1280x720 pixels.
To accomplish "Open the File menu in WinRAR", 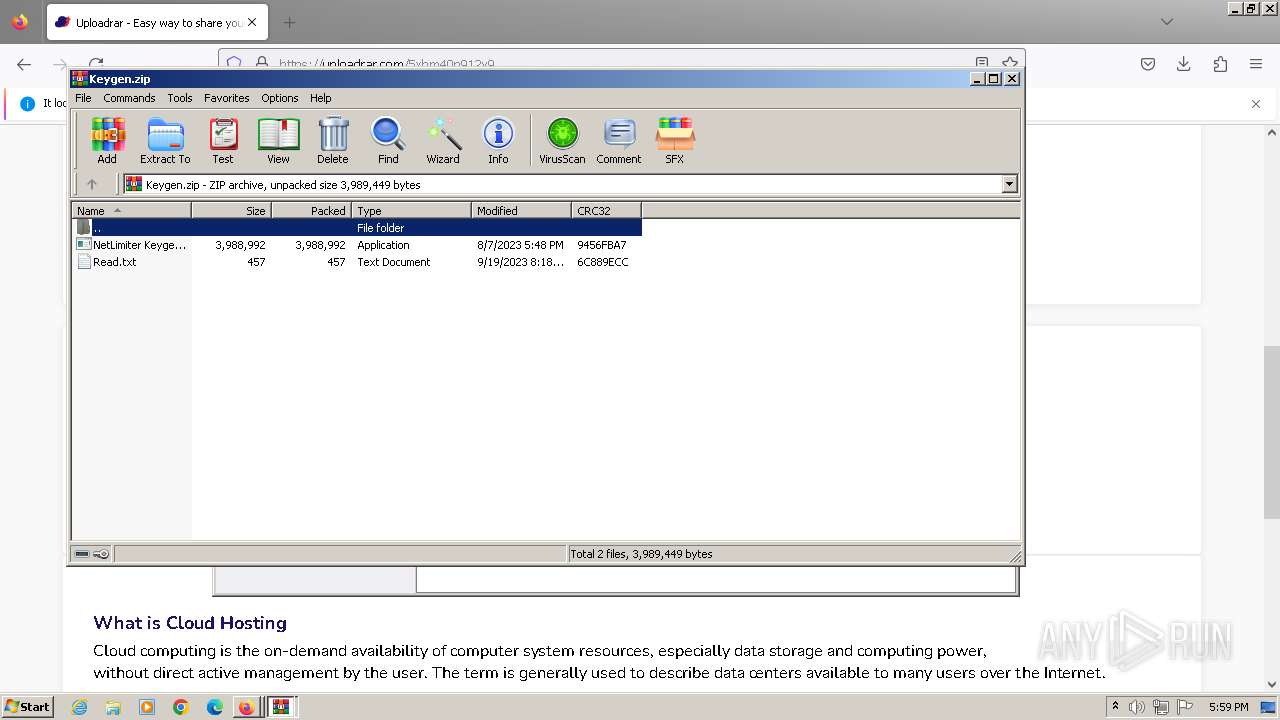I will 83,98.
